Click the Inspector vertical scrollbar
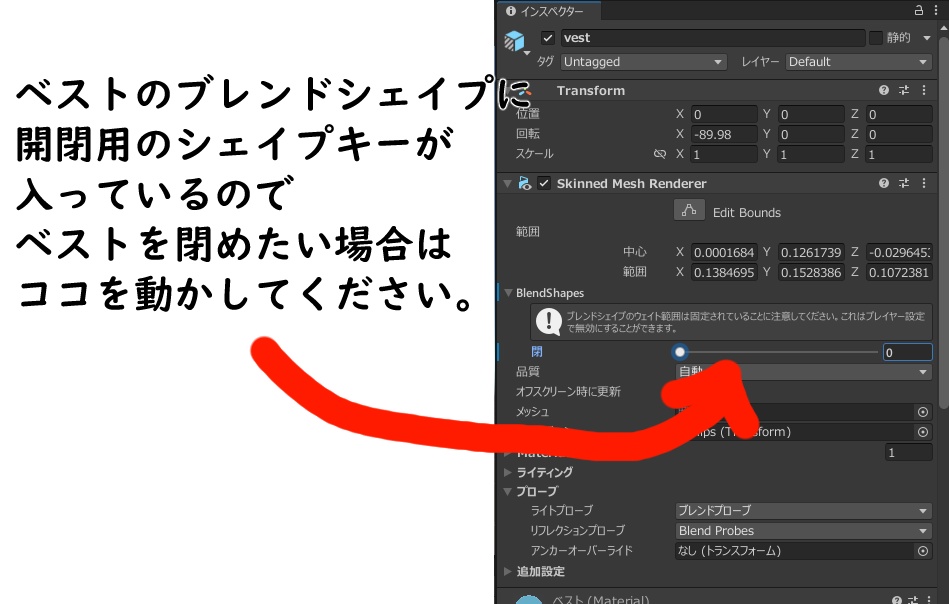The height and width of the screenshot is (604, 949). 944,224
